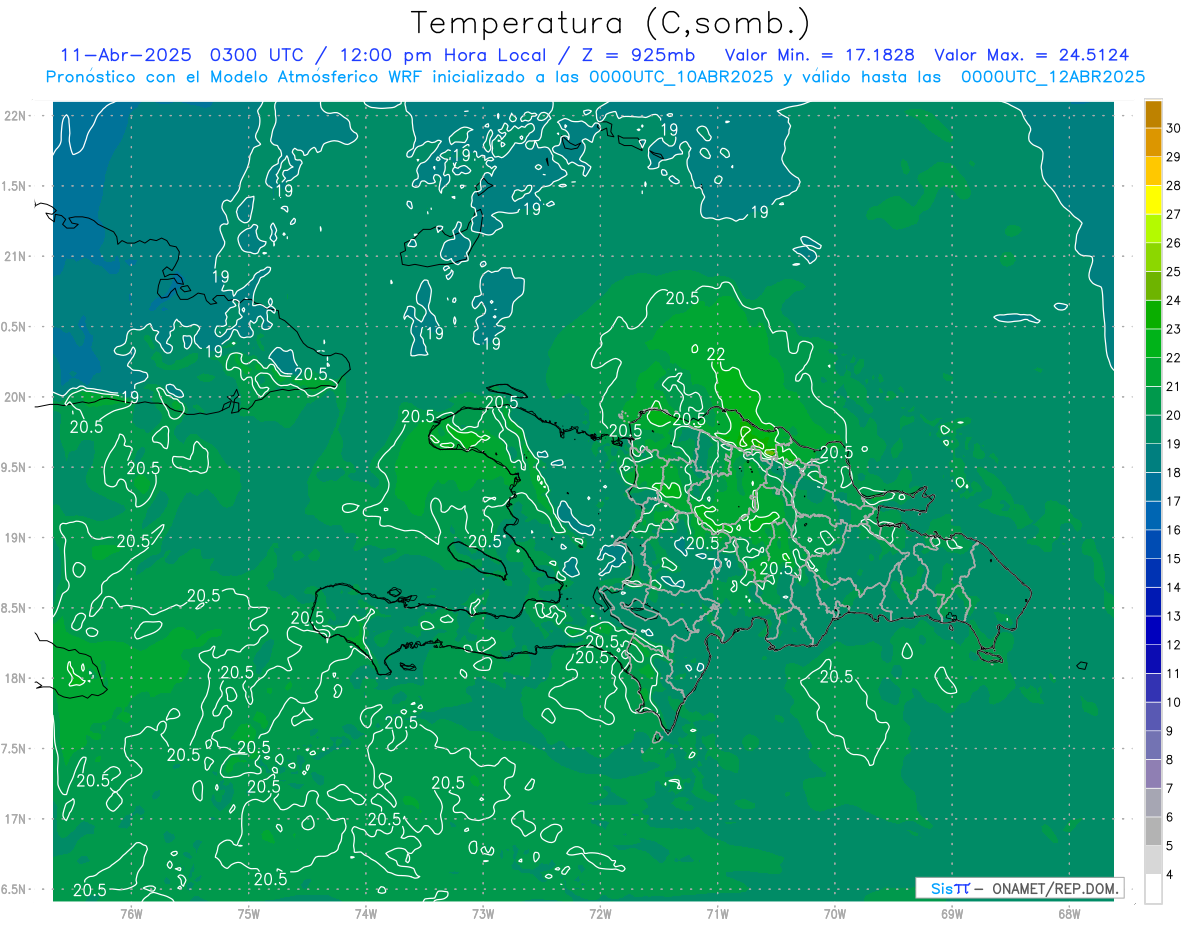Pick the orange swatch above 30 on the scale
The height and width of the screenshot is (927, 1200).
click(x=1153, y=114)
